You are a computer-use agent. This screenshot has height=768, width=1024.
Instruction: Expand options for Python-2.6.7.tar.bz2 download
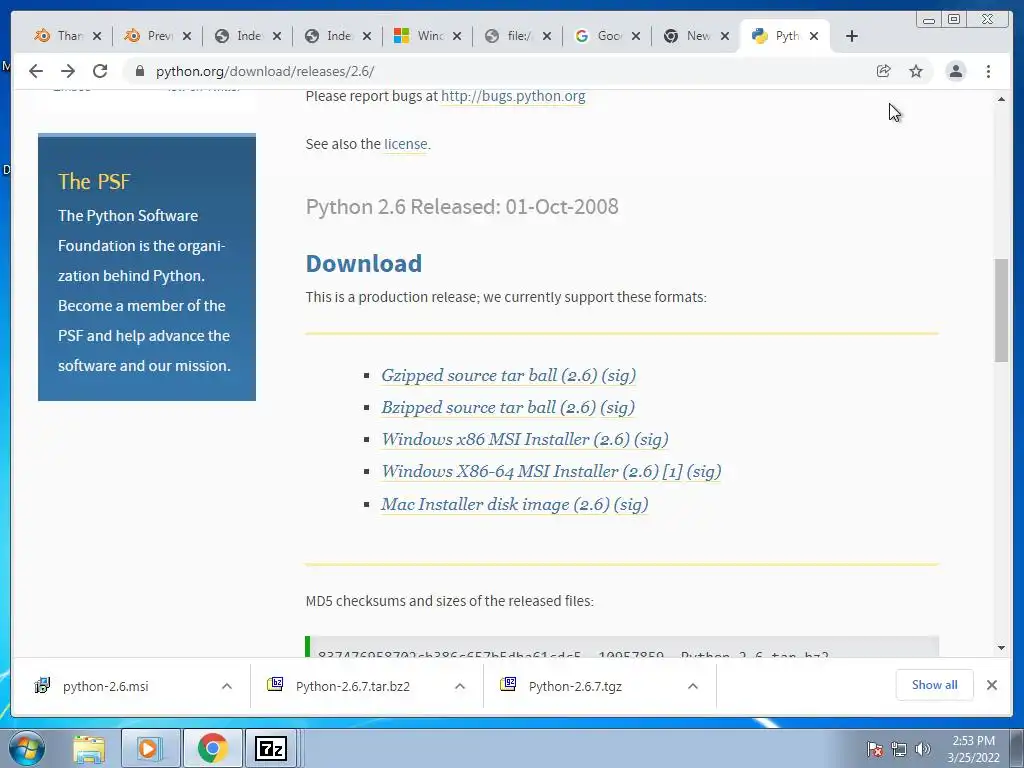click(x=460, y=686)
